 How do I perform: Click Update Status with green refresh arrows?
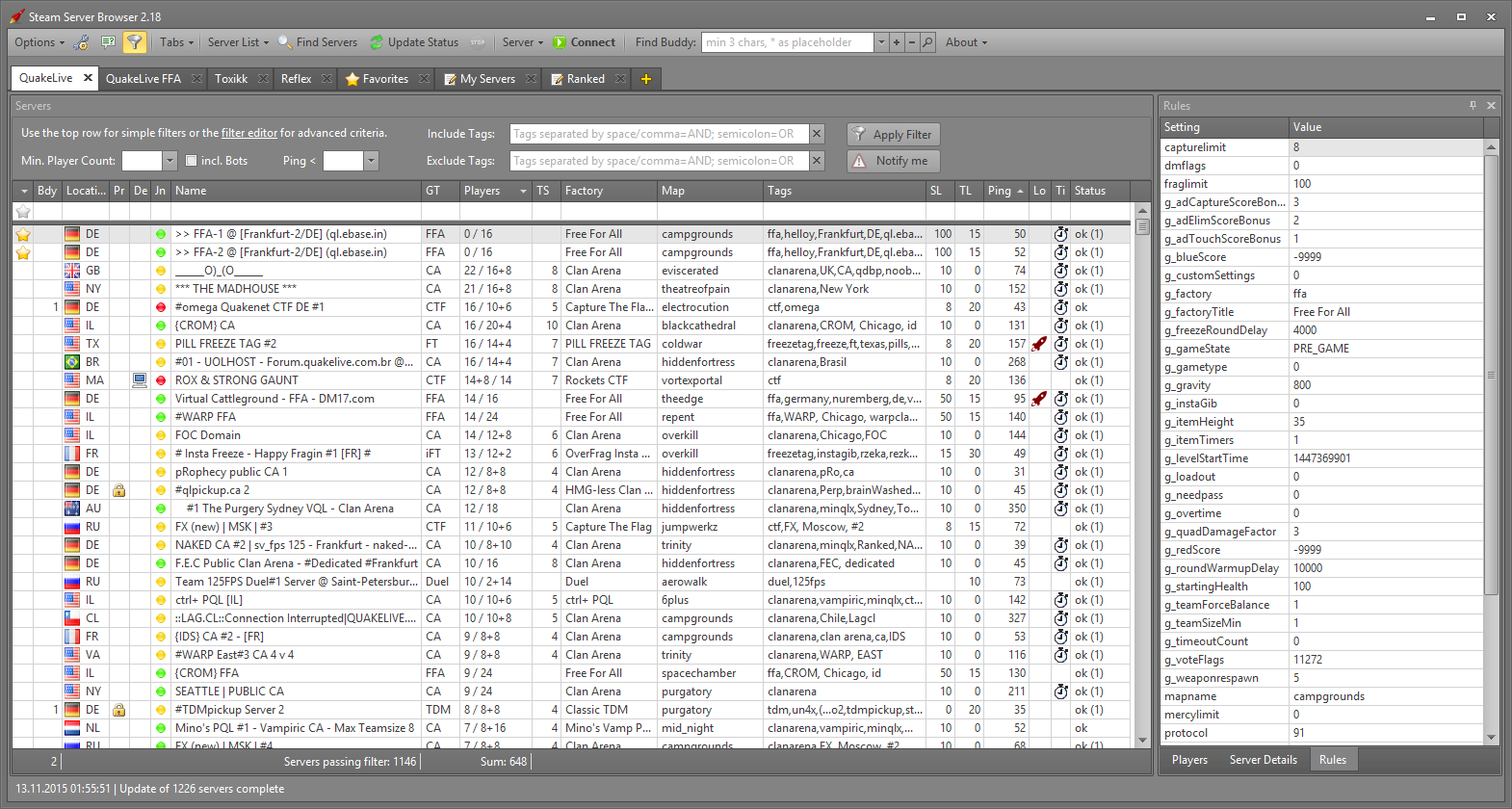415,42
